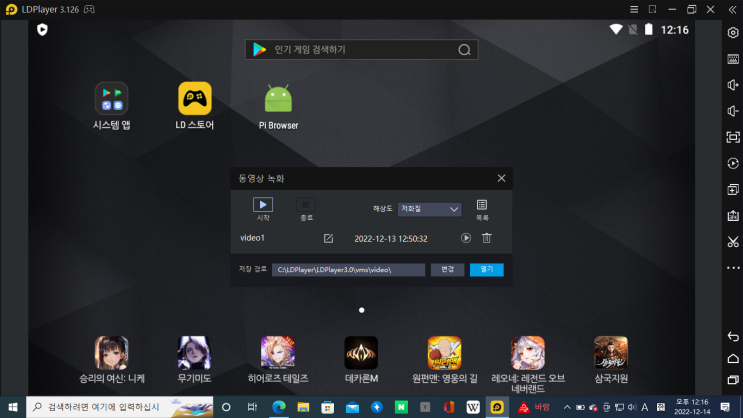The image size is (743, 418).
Task: Launch 히어로즈 테일즈 game
Action: (278, 360)
